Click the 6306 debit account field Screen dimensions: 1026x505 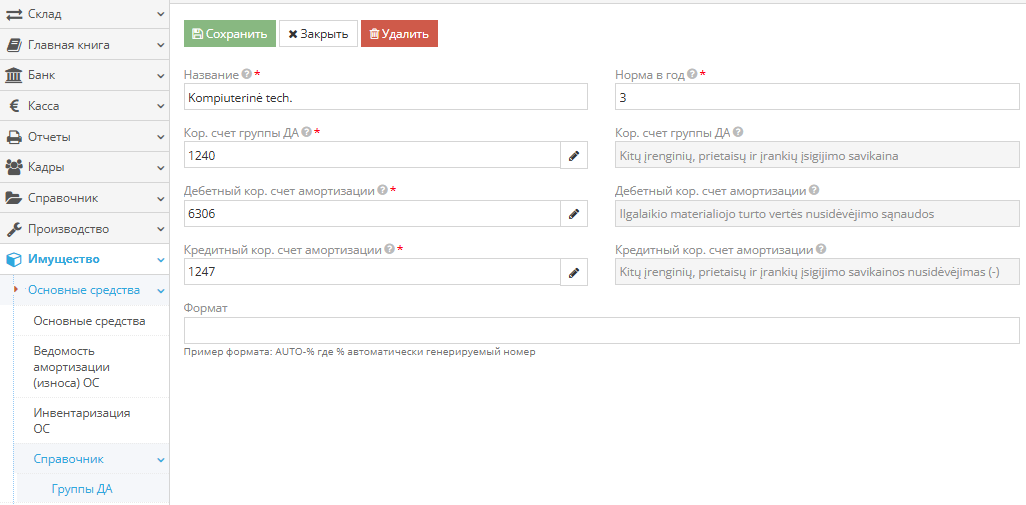click(x=372, y=213)
